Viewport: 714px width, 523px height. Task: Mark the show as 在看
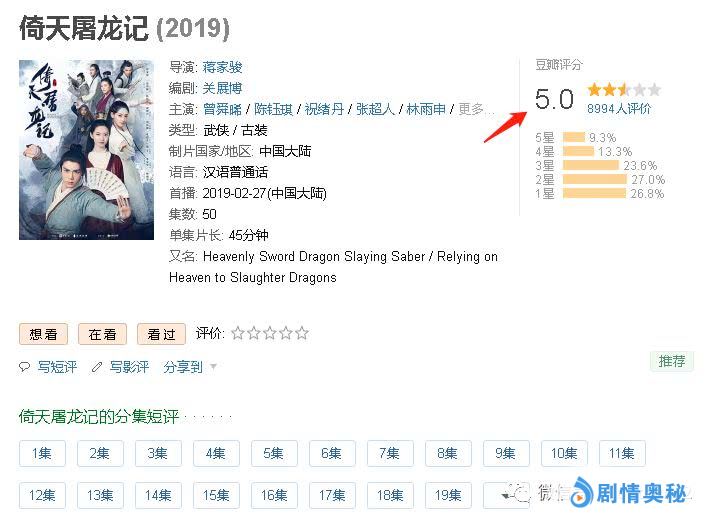102,334
